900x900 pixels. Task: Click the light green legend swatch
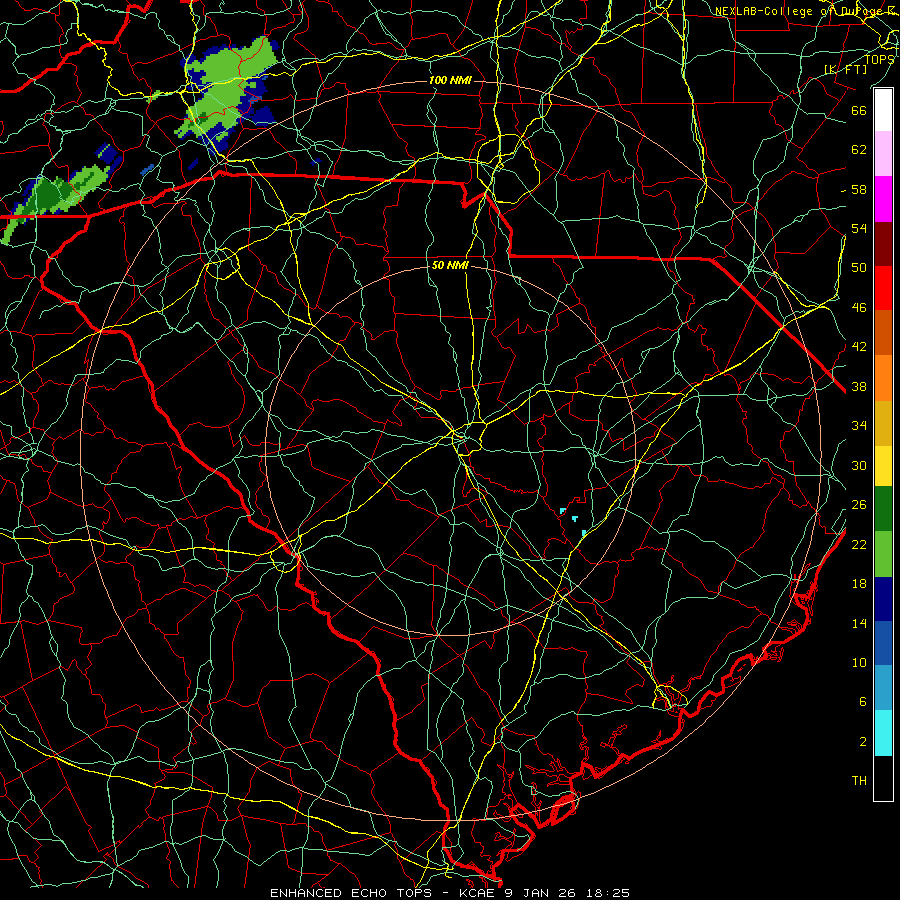883,553
